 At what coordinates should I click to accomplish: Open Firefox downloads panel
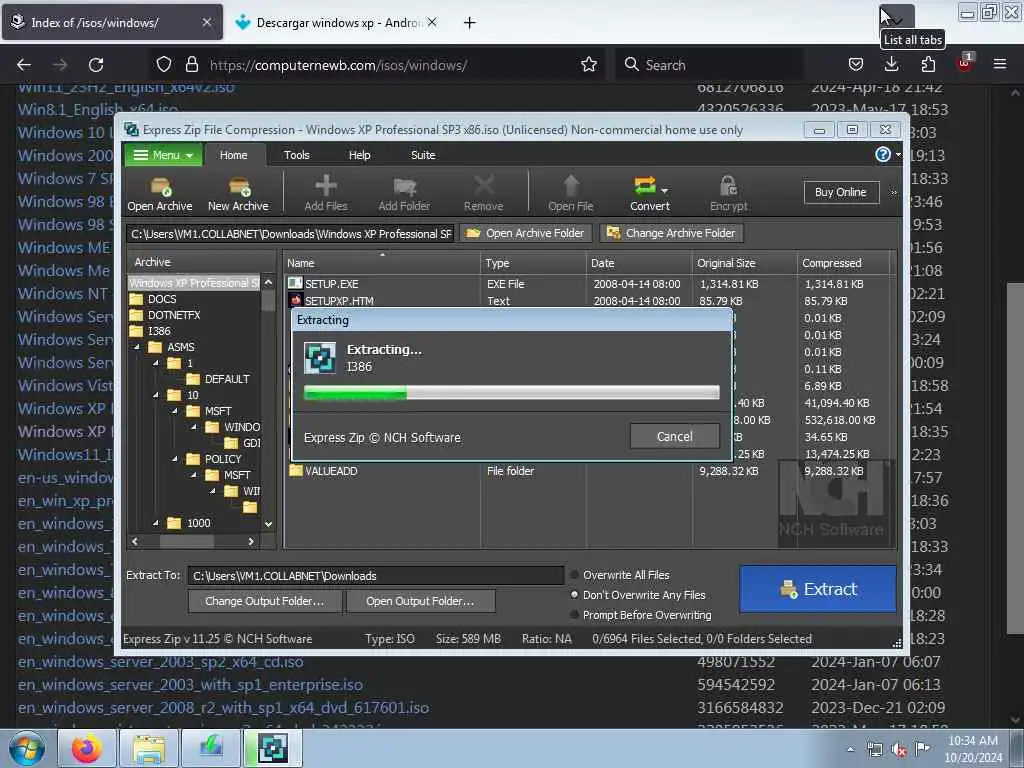[891, 65]
